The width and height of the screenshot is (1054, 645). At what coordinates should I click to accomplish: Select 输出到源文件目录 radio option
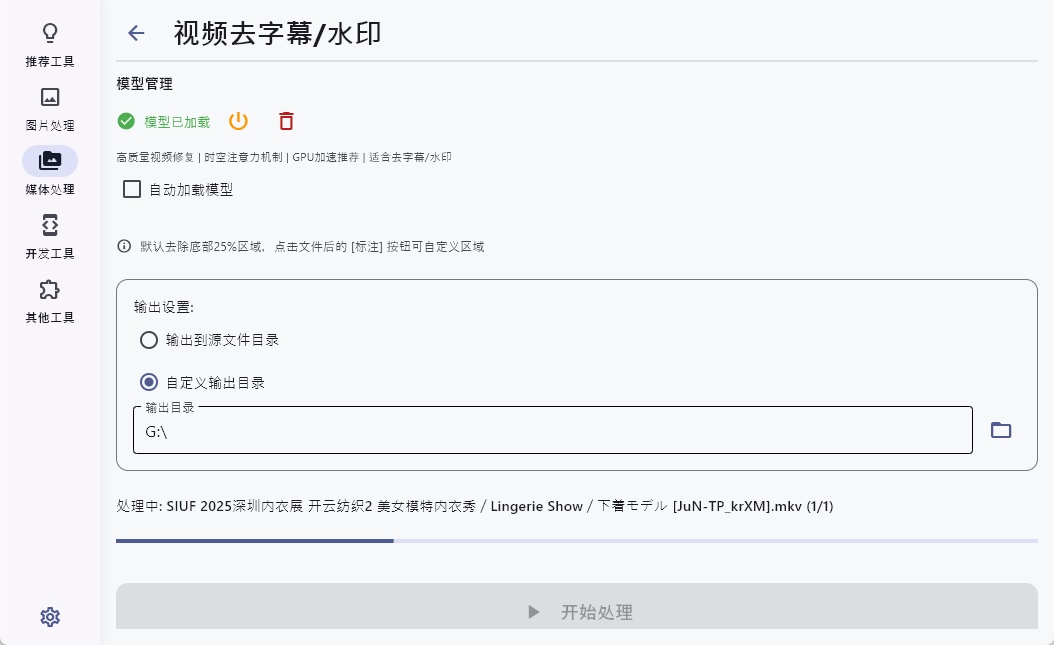(149, 340)
